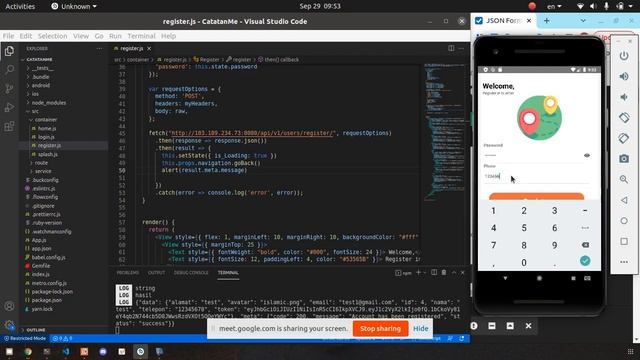Click the split editor icon
Image resolution: width=640 pixels, height=360 pixels.
coord(451,48)
